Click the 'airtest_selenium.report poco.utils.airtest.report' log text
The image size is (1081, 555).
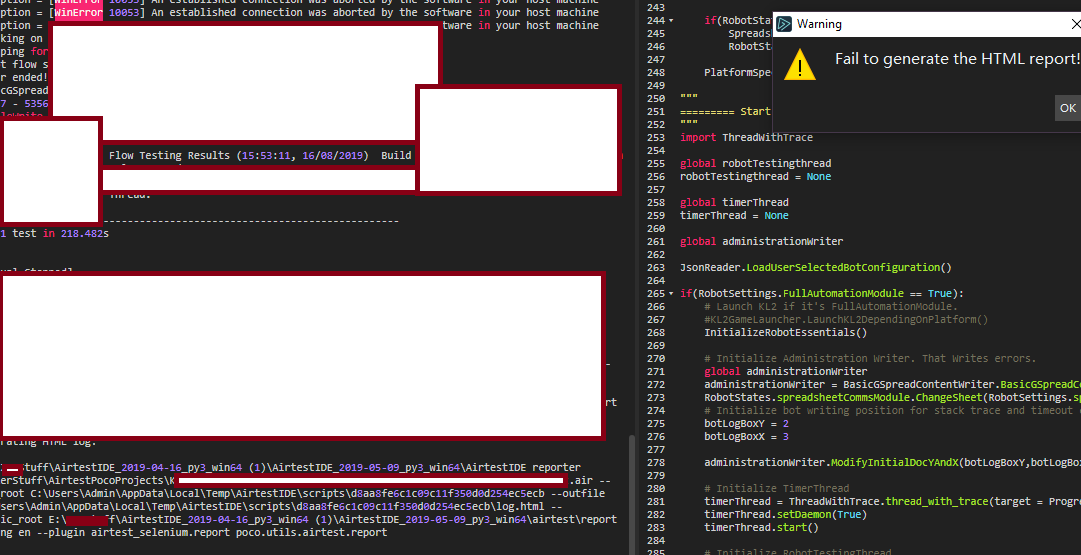point(239,532)
